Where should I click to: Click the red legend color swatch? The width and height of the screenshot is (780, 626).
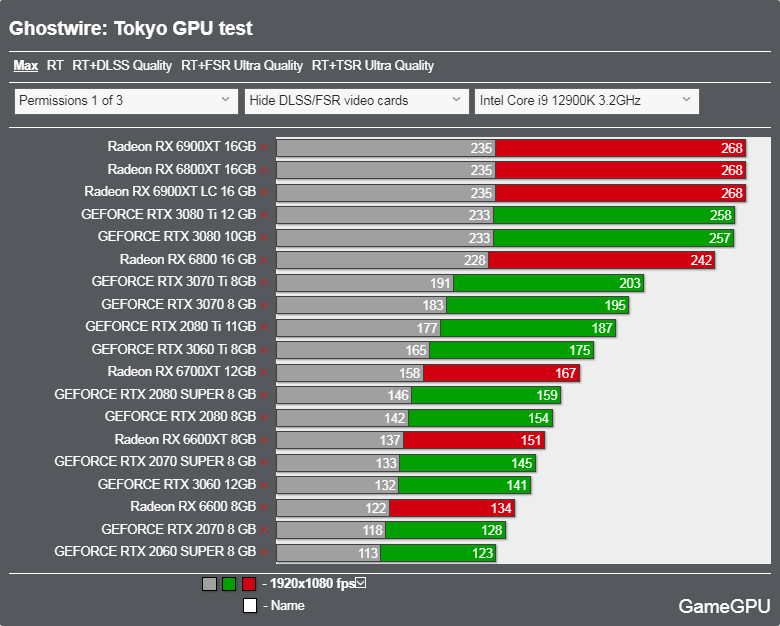coord(249,584)
